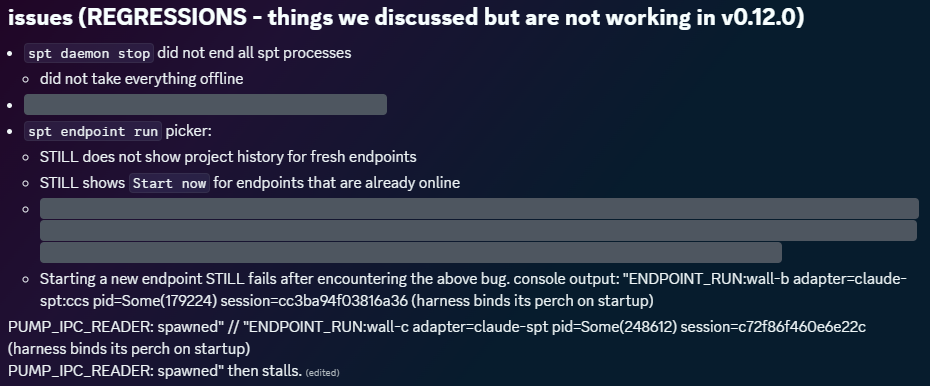Click the word 'picker:' after endpoint run
Screen dimensions: 930x386
click(189, 131)
